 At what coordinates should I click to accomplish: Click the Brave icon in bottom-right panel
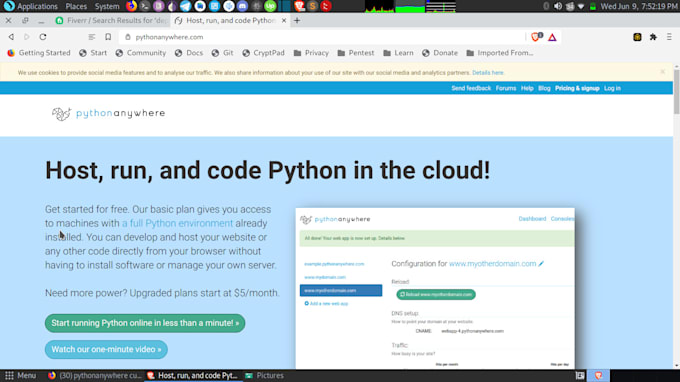[598, 375]
